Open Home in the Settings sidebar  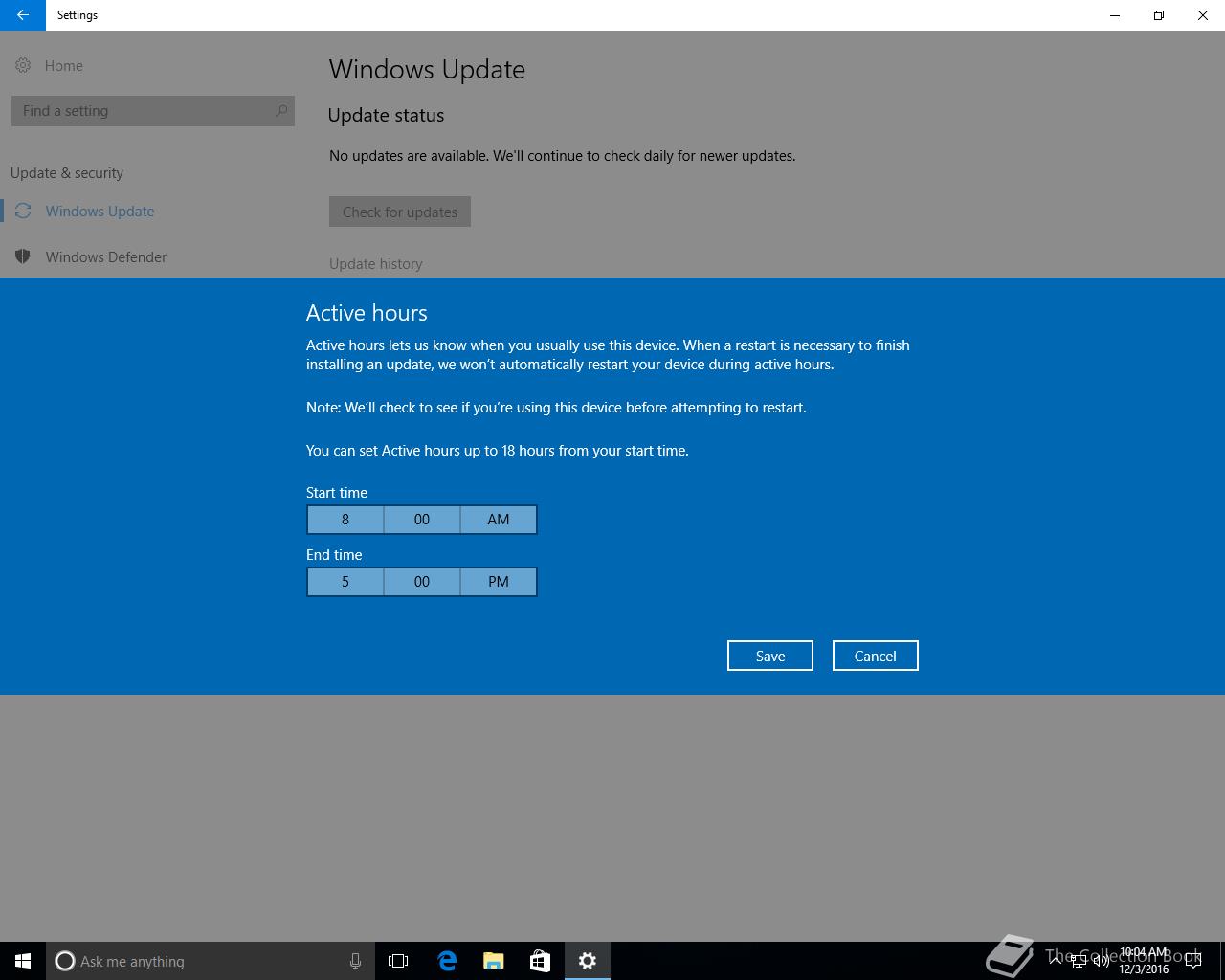tap(63, 66)
